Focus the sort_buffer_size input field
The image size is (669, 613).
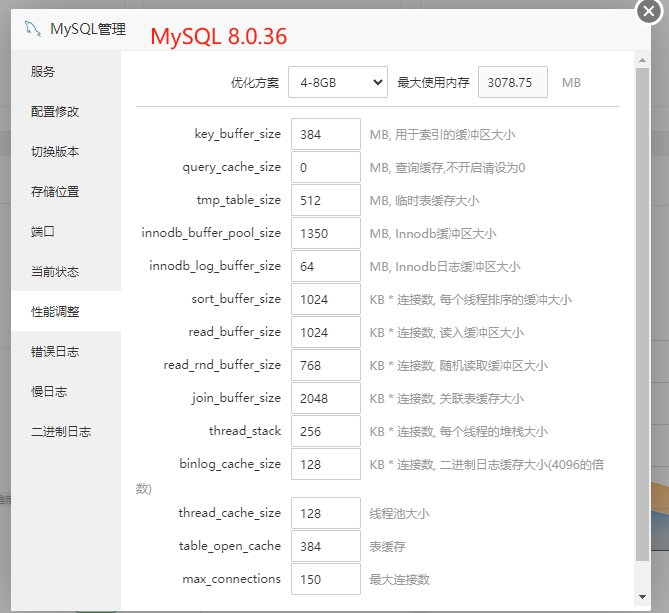pos(326,299)
